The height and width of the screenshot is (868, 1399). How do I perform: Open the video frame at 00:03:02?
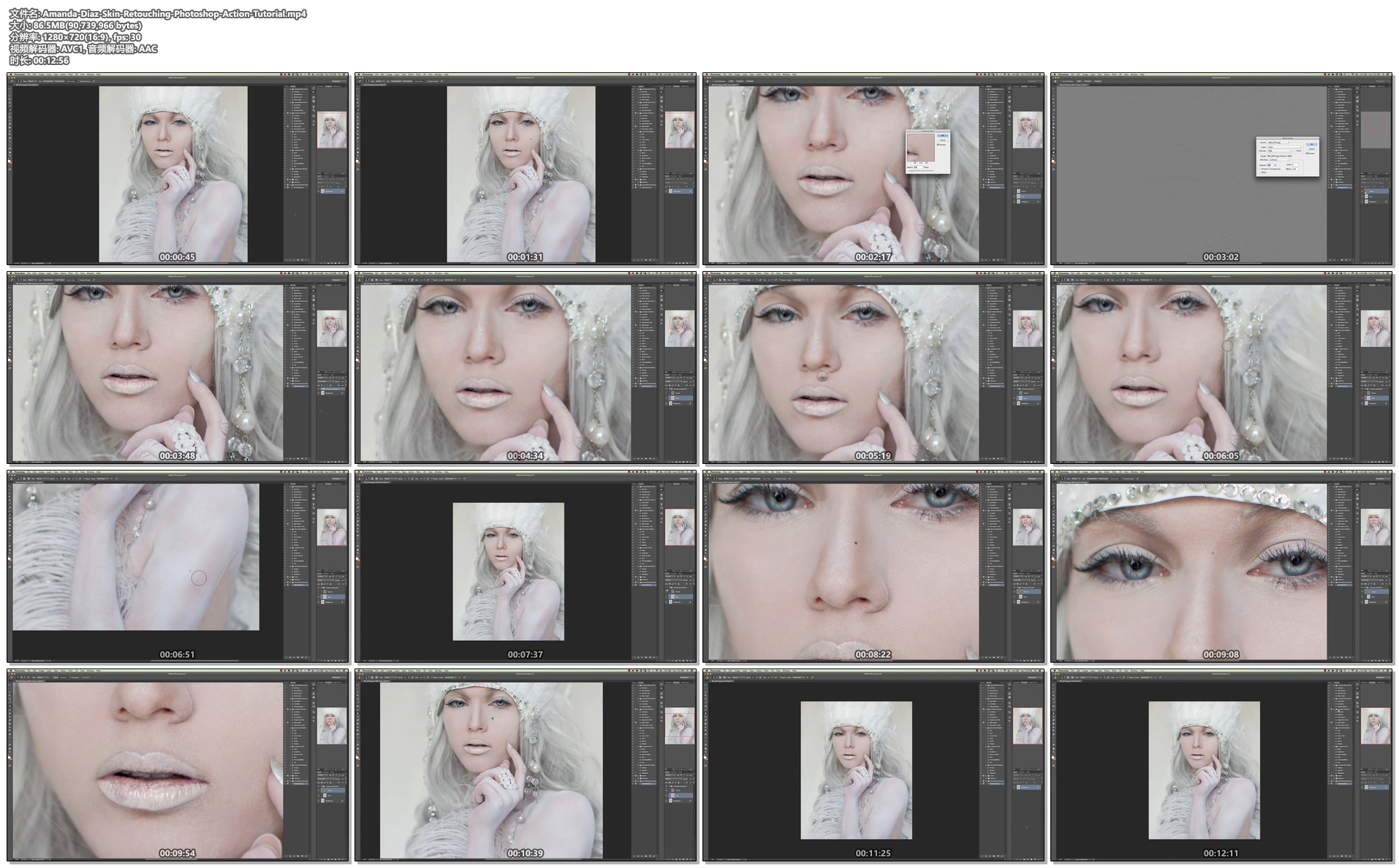pos(1222,169)
